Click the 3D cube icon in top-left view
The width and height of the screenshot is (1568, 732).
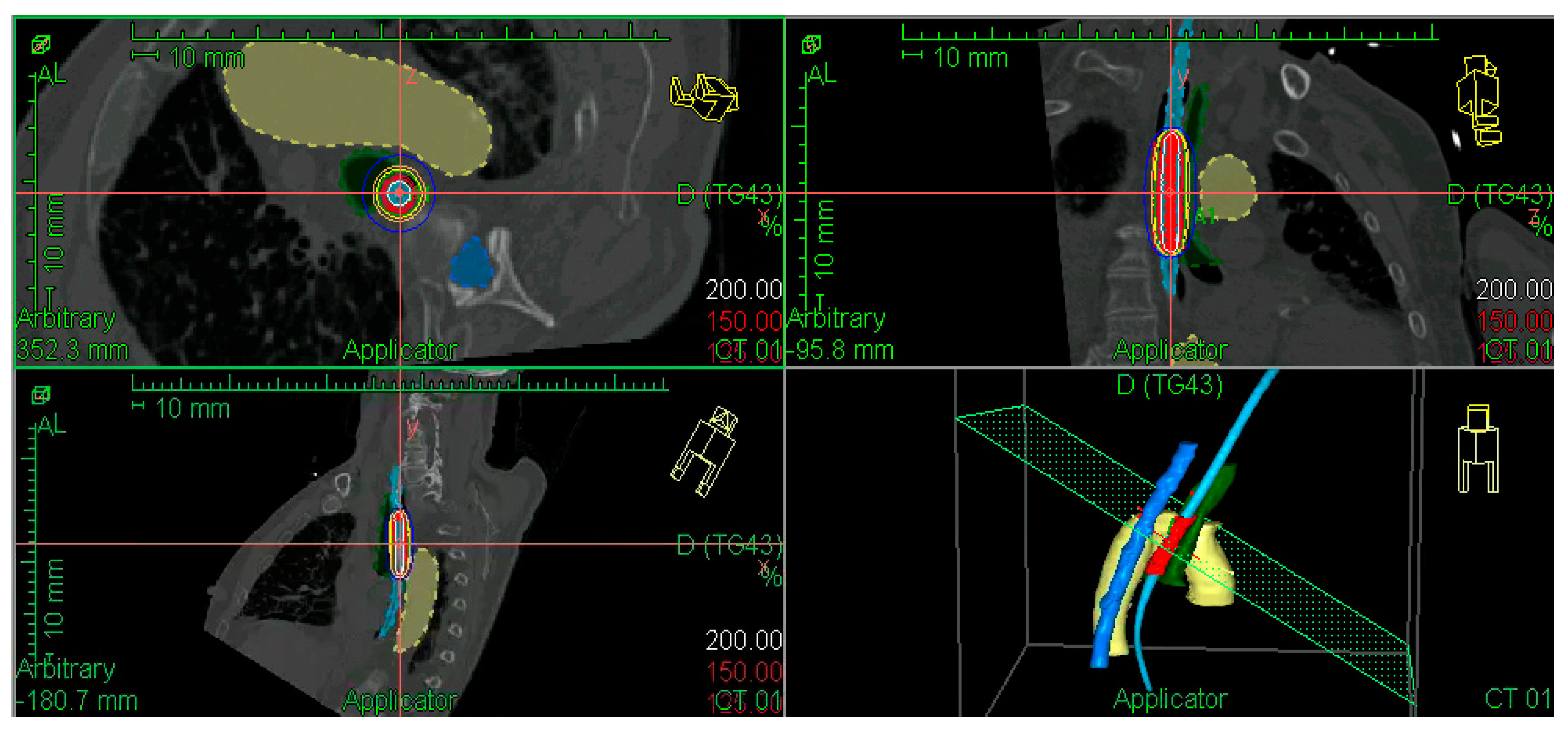tap(41, 44)
